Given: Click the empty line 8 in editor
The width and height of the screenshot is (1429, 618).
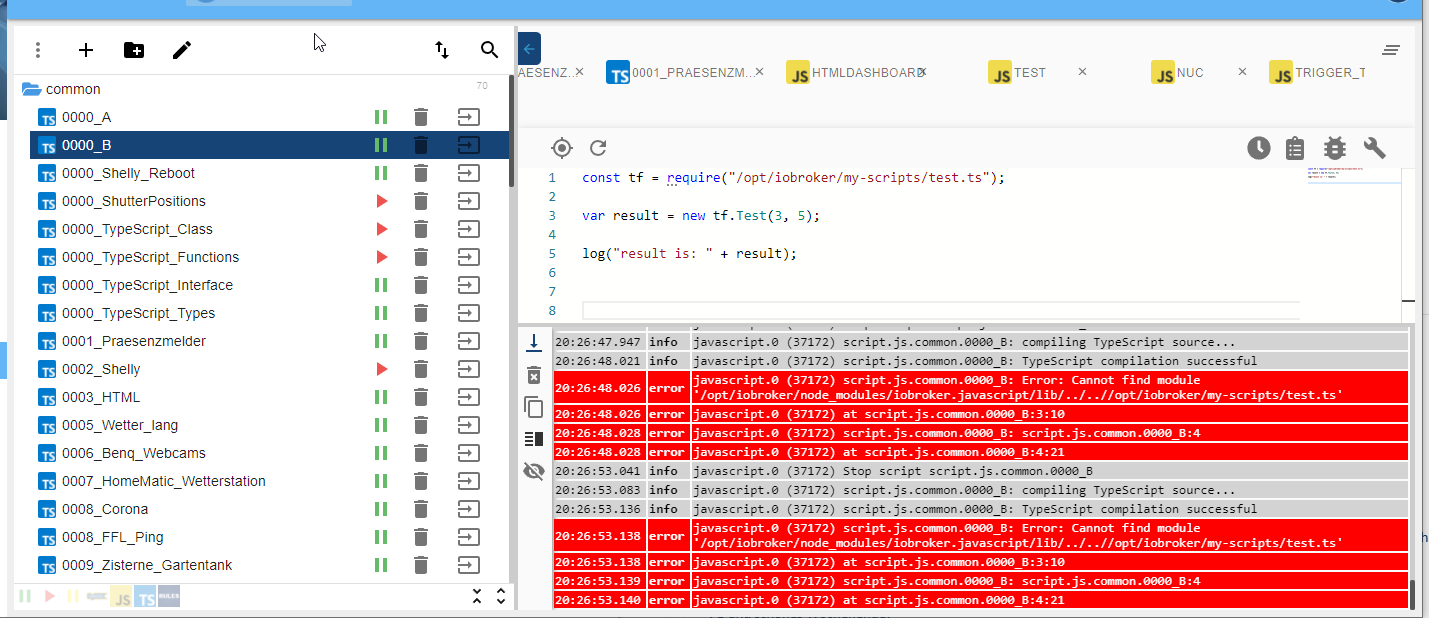Looking at the screenshot, I should coord(940,311).
